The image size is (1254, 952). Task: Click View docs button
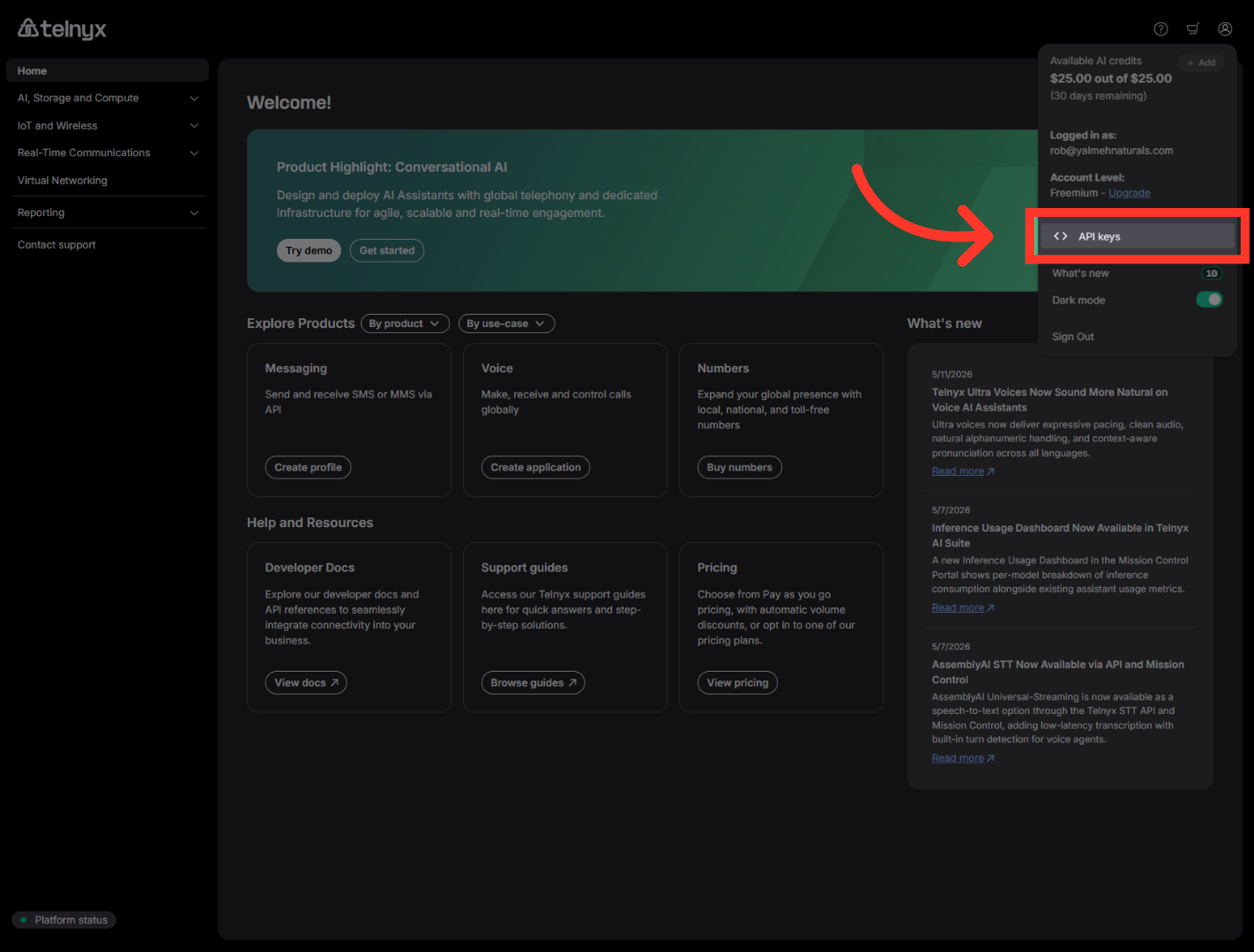306,683
